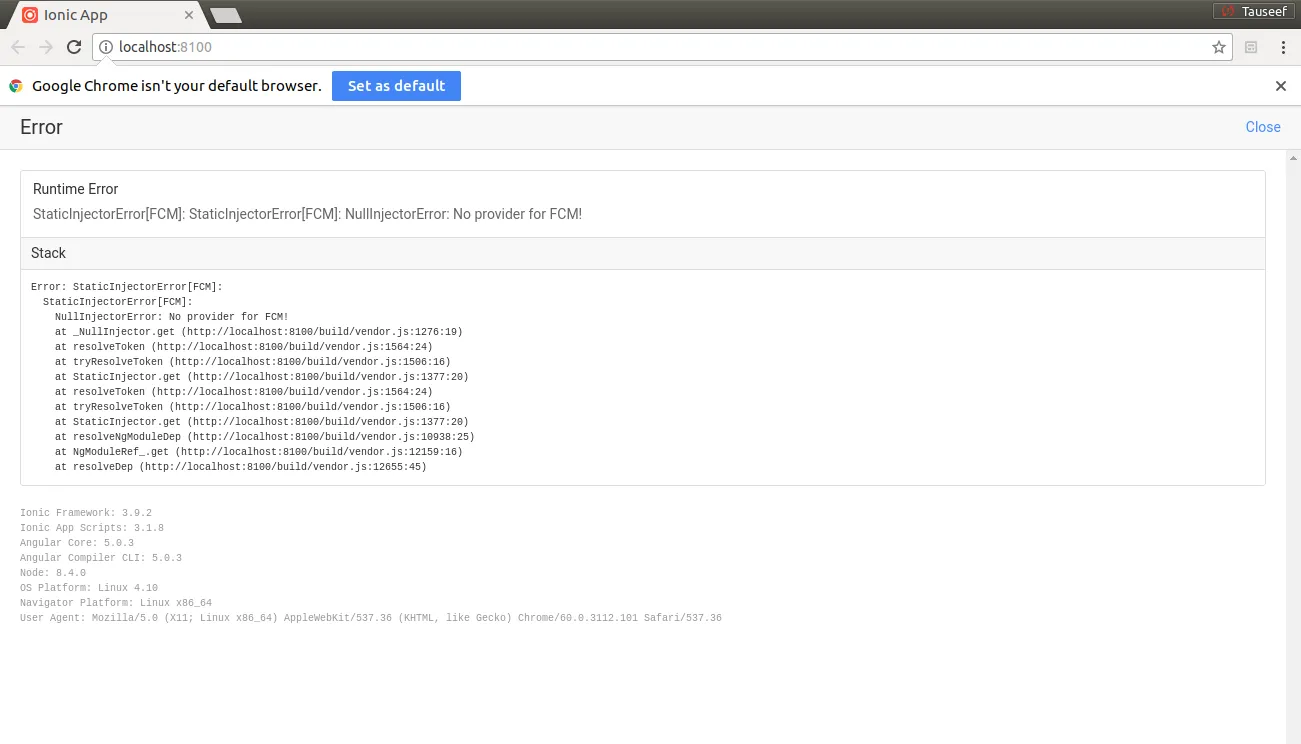
Task: Click the 'resolveNgModuleDep' stack line
Action: point(265,437)
